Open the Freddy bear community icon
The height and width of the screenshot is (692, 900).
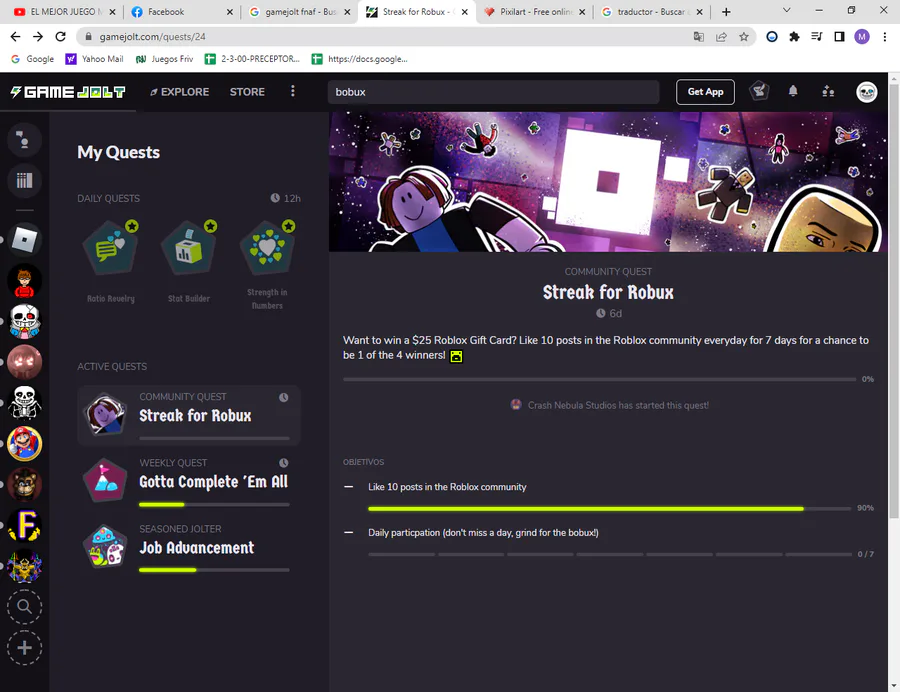tap(24, 484)
